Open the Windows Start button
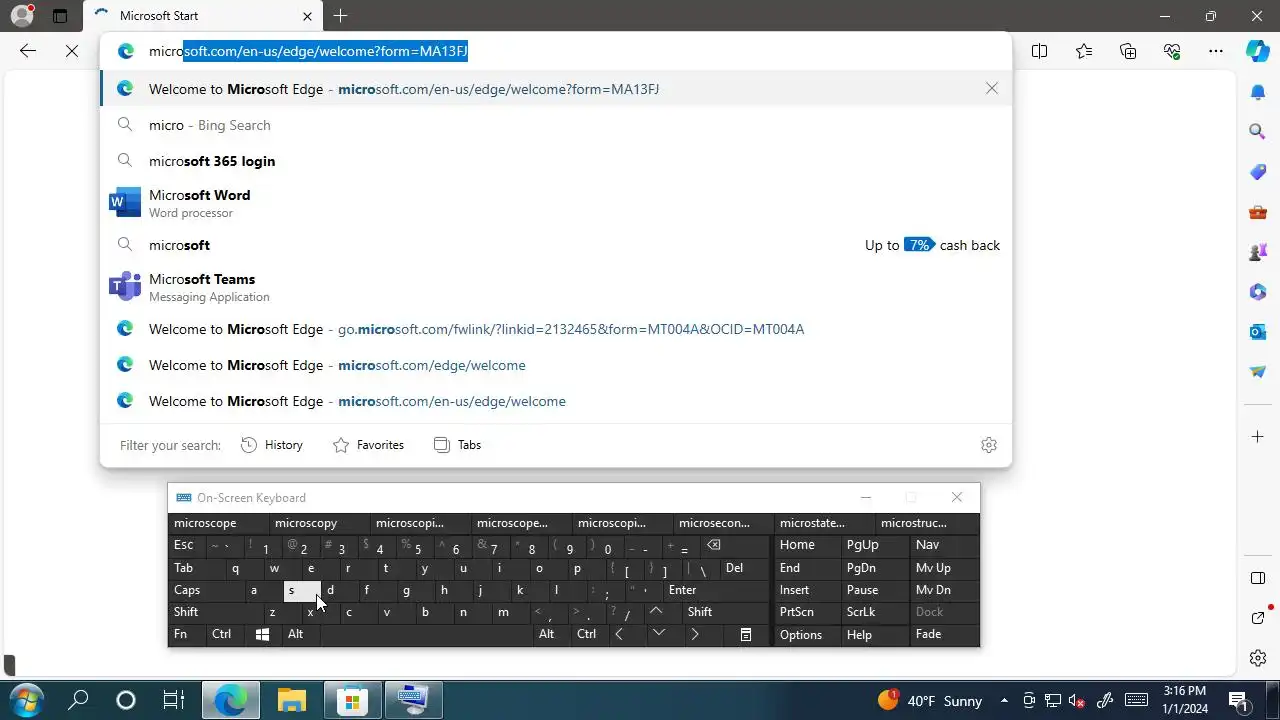The width and height of the screenshot is (1280, 720). [x=26, y=700]
